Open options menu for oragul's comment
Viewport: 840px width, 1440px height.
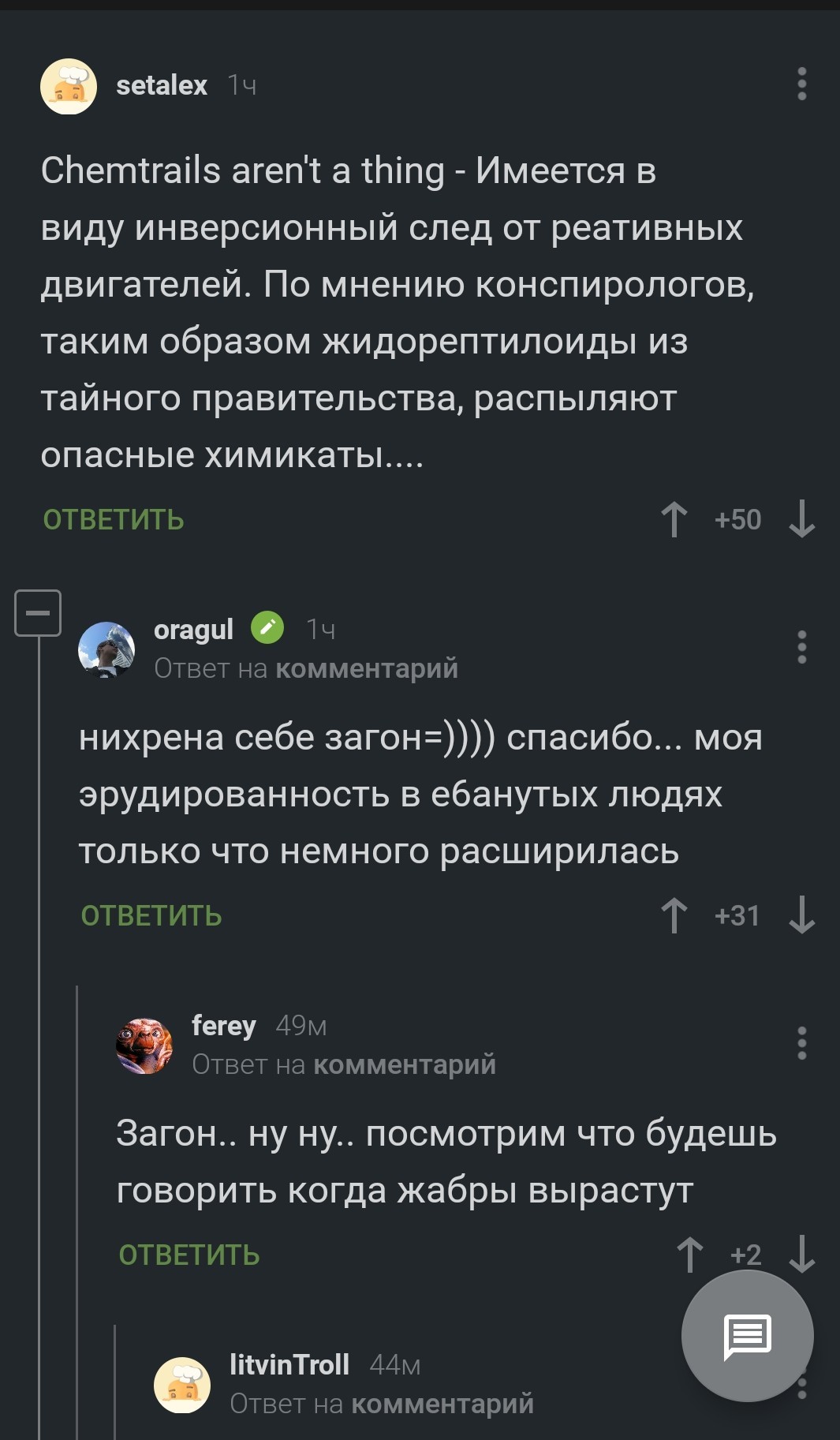click(801, 647)
